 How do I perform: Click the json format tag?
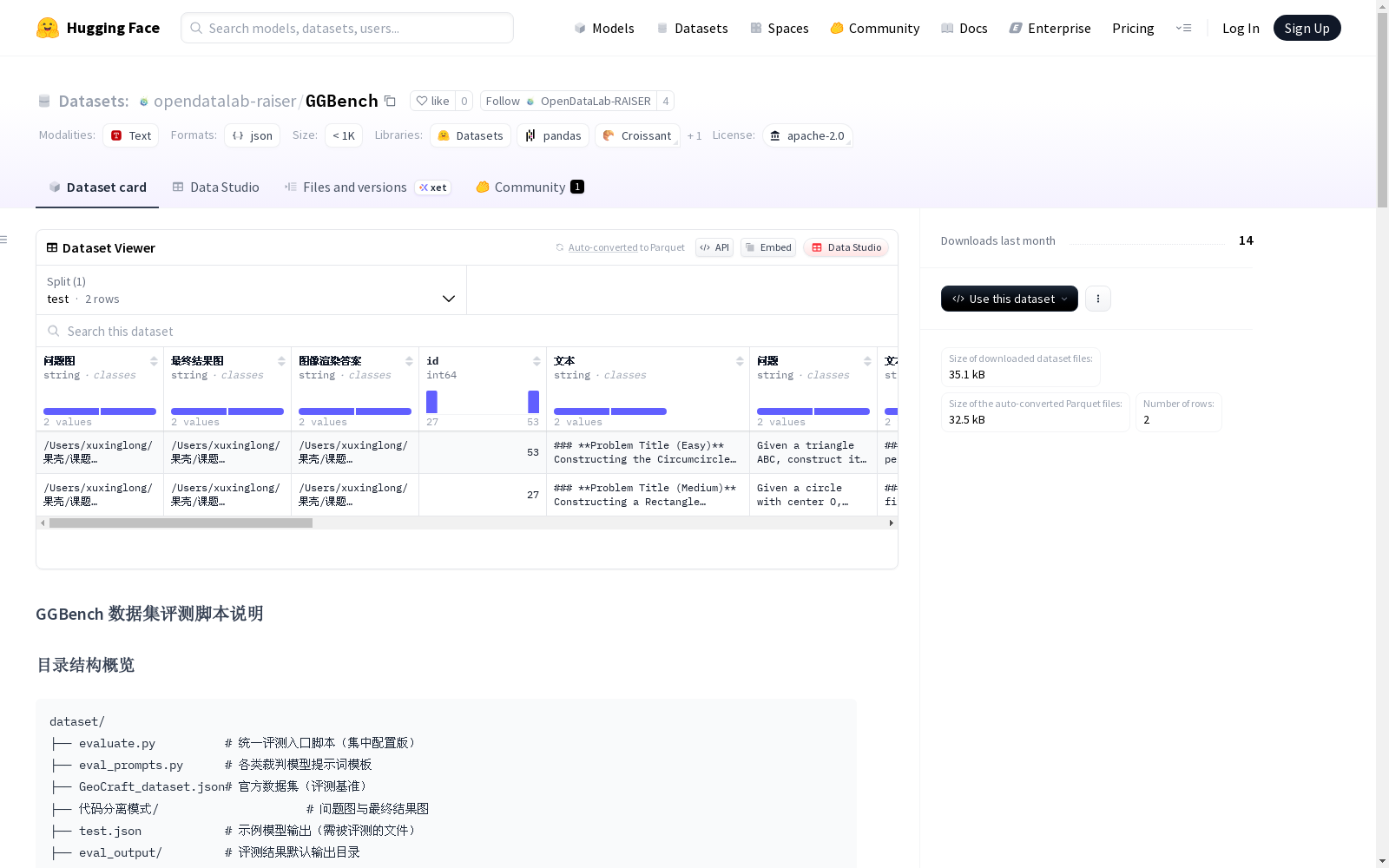click(x=252, y=135)
